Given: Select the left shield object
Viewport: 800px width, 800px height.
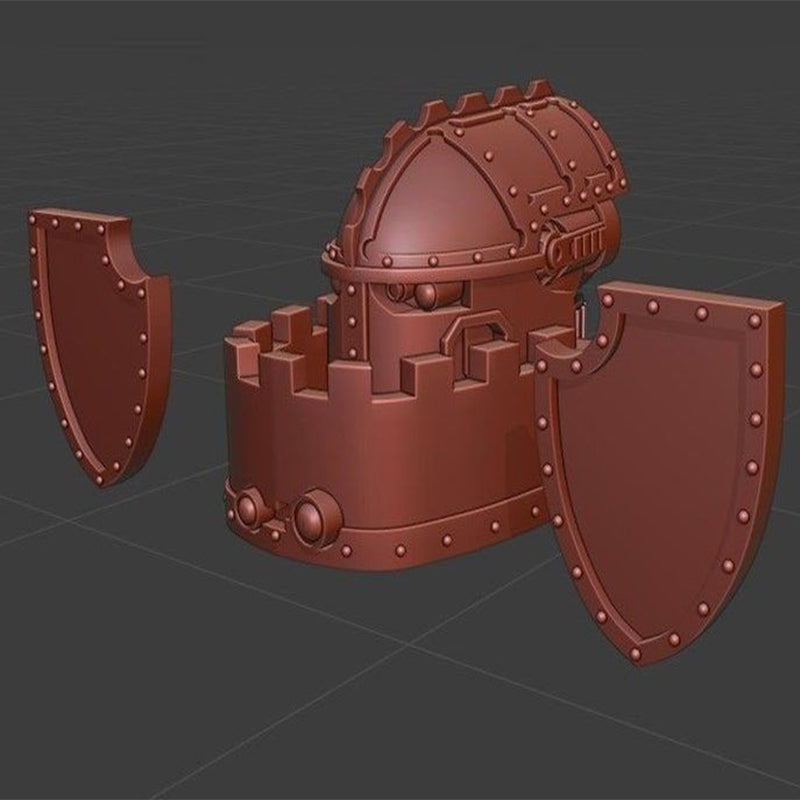Looking at the screenshot, I should [x=95, y=340].
